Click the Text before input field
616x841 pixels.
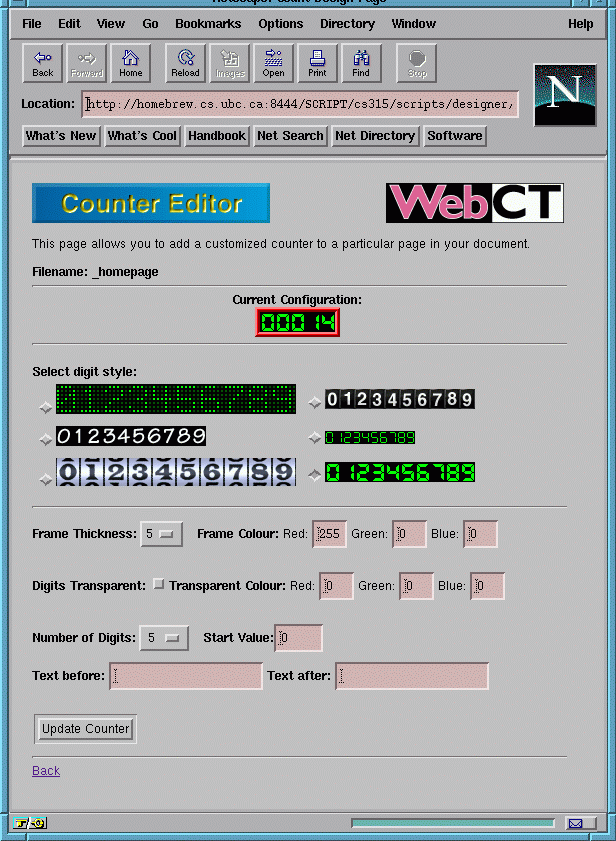(186, 677)
